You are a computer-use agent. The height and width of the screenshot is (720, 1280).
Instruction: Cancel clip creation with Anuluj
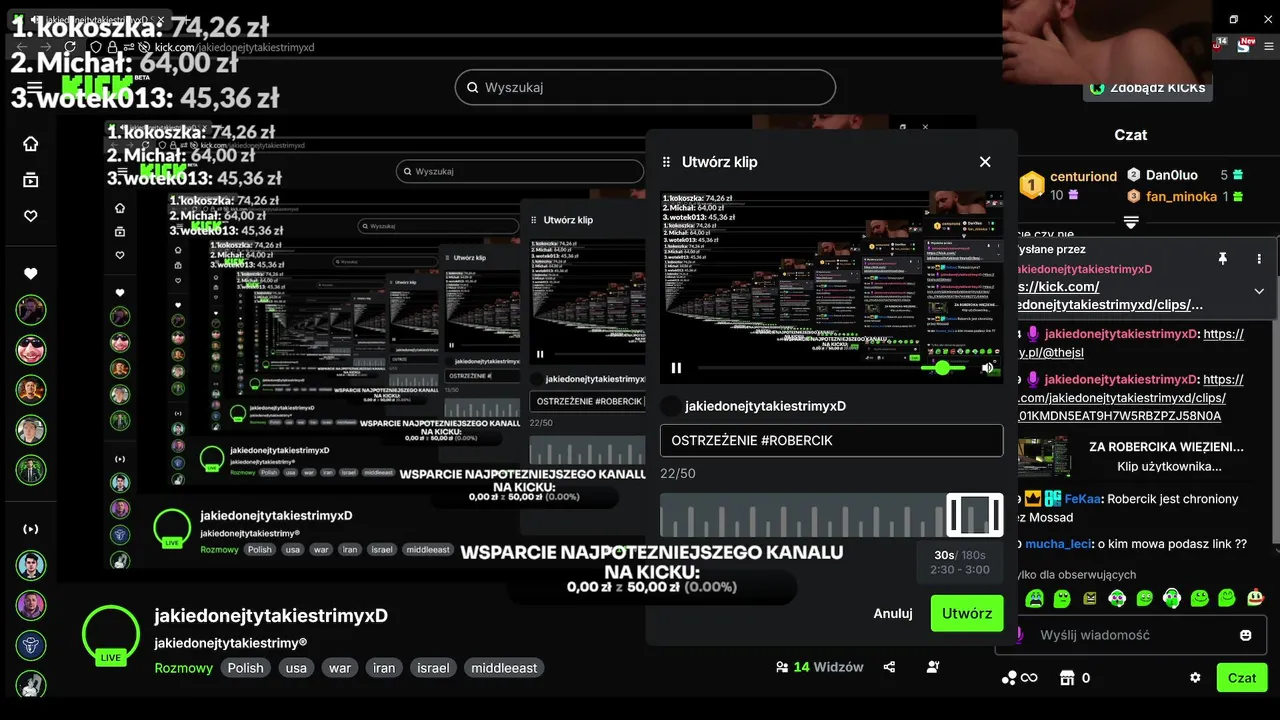pos(893,613)
